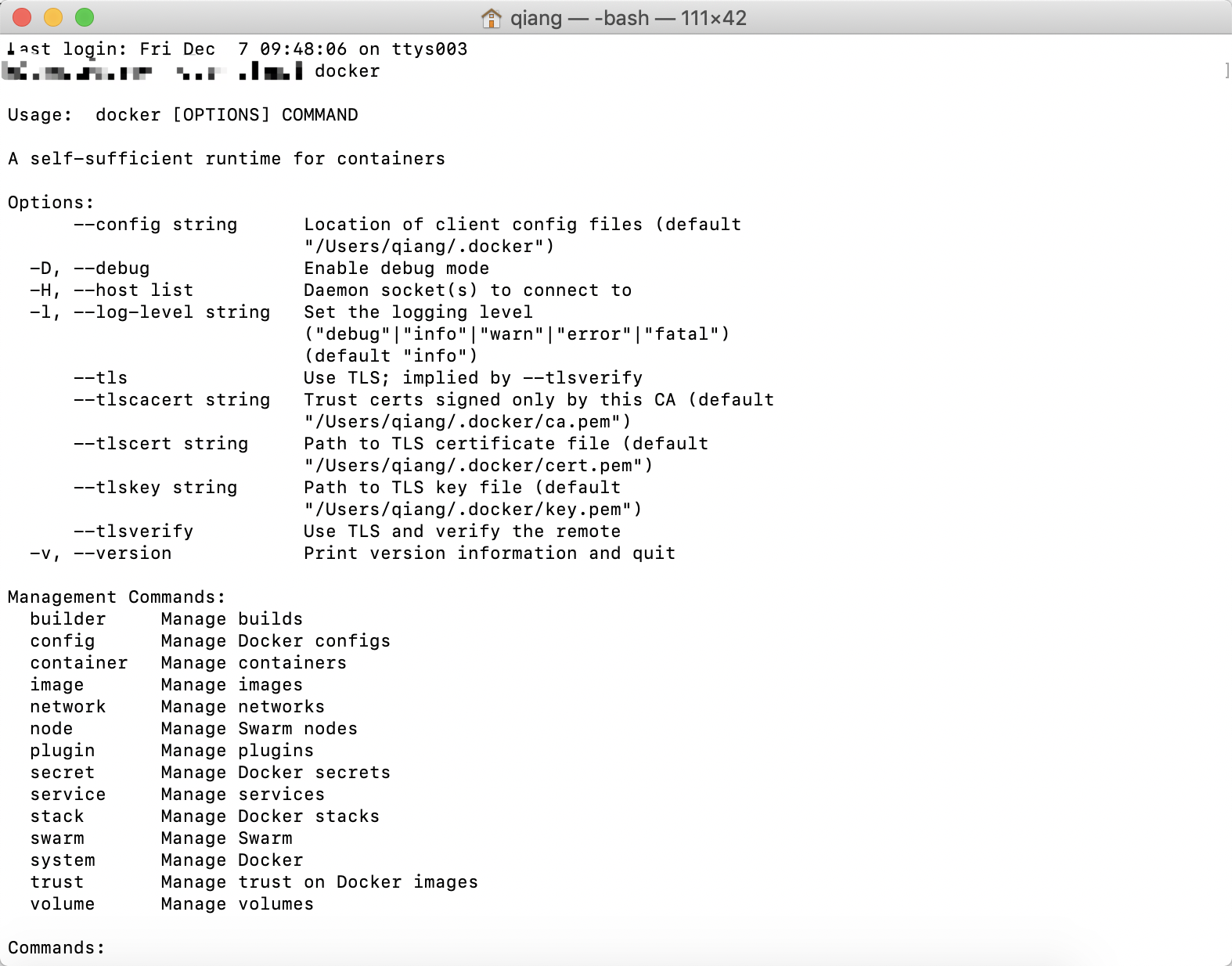Screen dimensions: 1232x966
Task: Zoom the Terminal window with the green button
Action: 85,17
